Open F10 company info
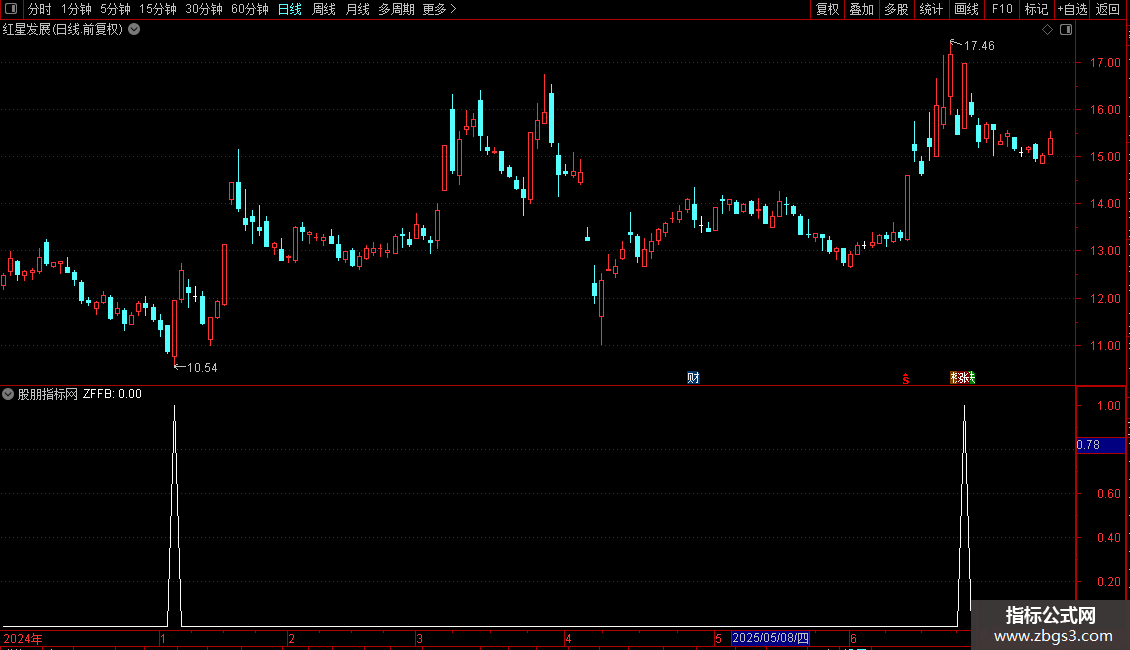 (1002, 9)
